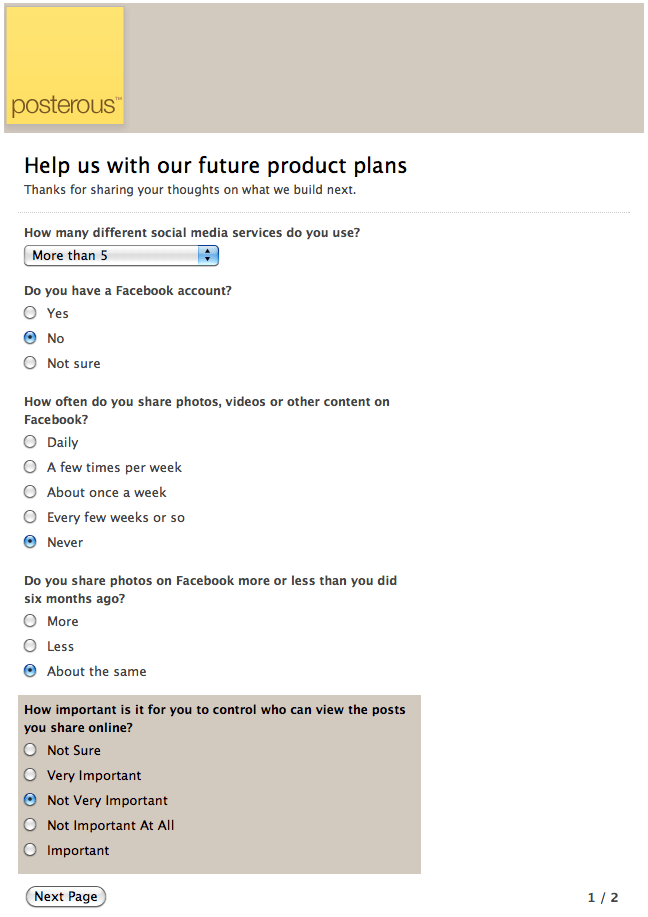Select Never for sharing frequency
Image resolution: width=648 pixels, height=917 pixels.
30,542
